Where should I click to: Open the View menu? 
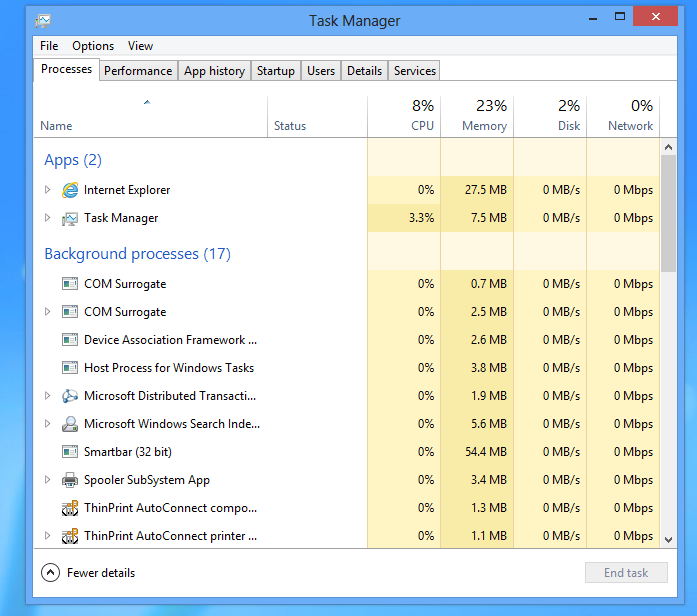tap(140, 46)
